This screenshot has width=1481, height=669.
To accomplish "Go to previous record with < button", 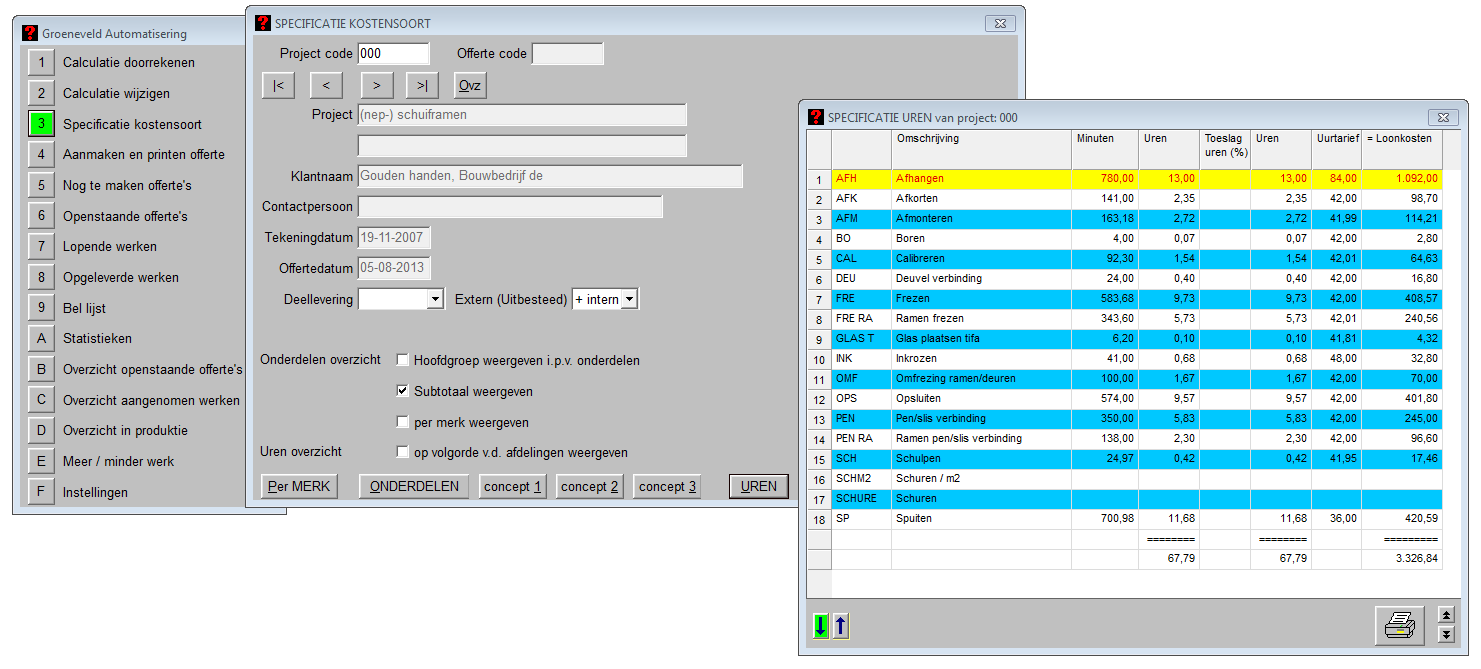I will (327, 86).
